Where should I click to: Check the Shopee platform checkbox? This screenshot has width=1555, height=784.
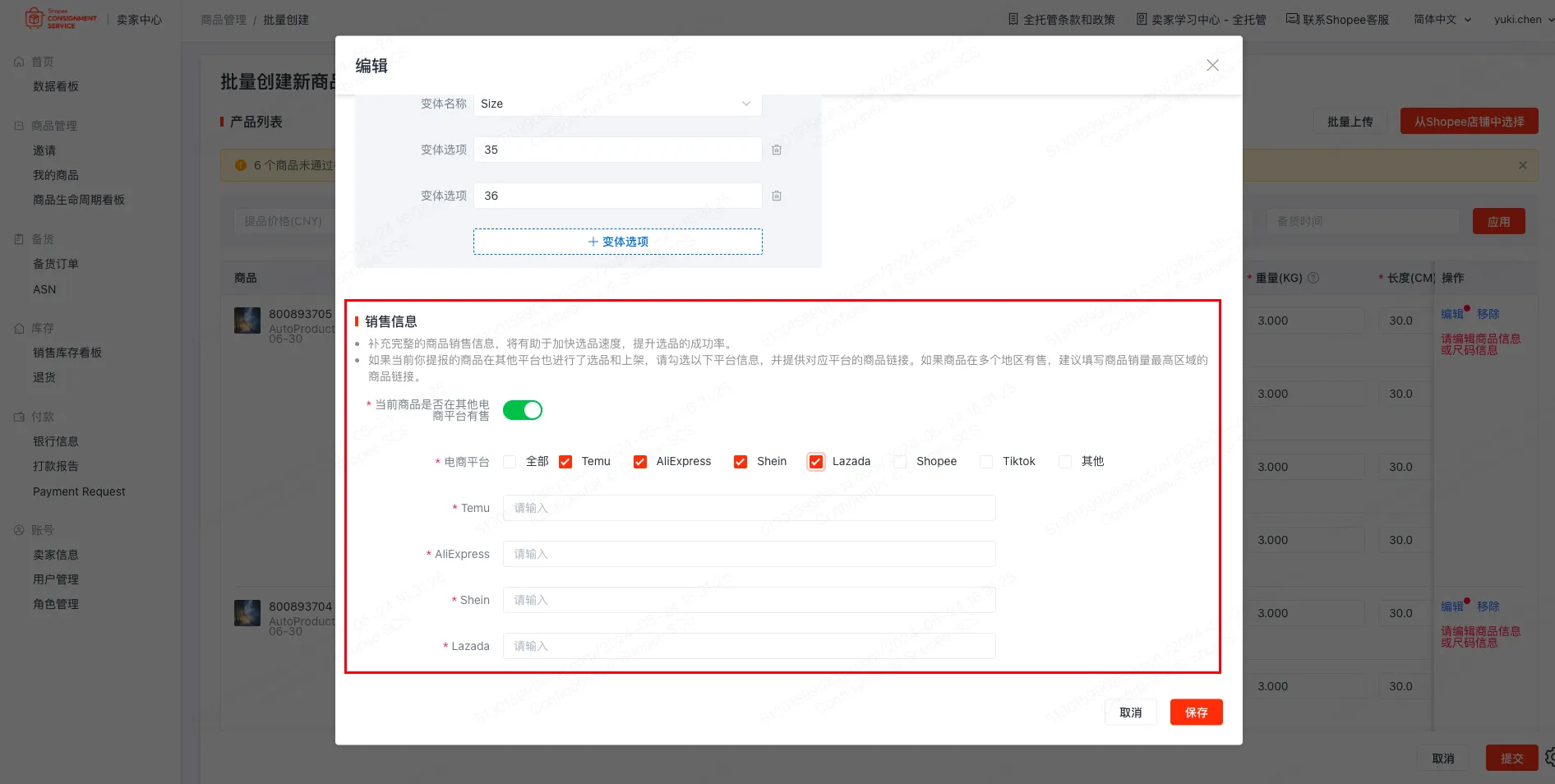(x=899, y=461)
